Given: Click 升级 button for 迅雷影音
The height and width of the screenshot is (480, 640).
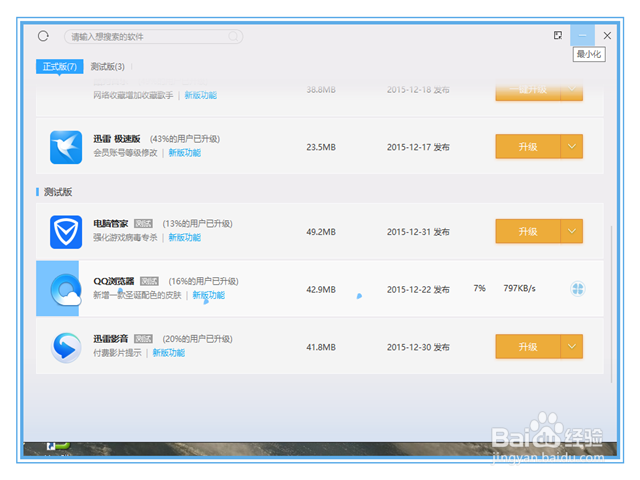Looking at the screenshot, I should (528, 347).
